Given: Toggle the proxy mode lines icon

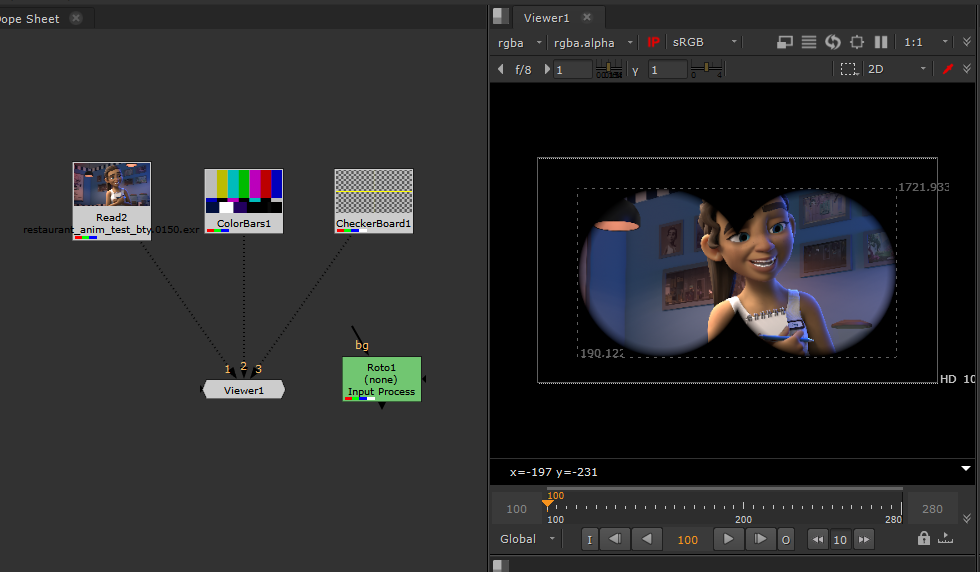Looking at the screenshot, I should pyautogui.click(x=809, y=42).
